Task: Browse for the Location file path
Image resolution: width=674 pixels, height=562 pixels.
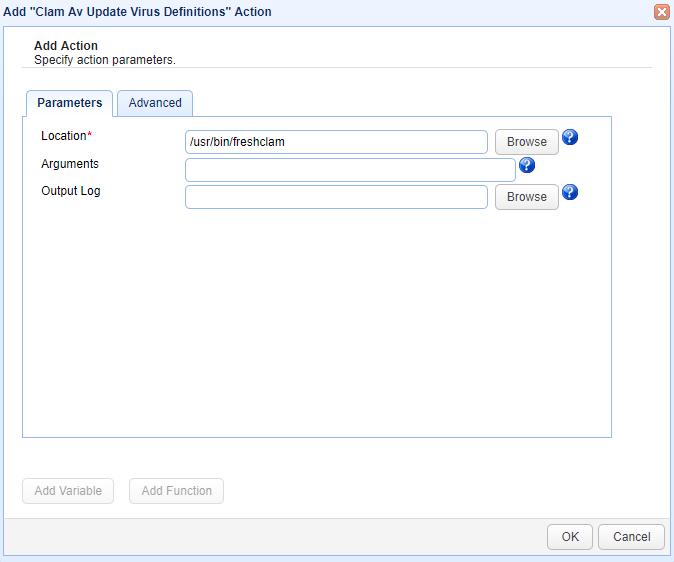Action: tap(526, 142)
